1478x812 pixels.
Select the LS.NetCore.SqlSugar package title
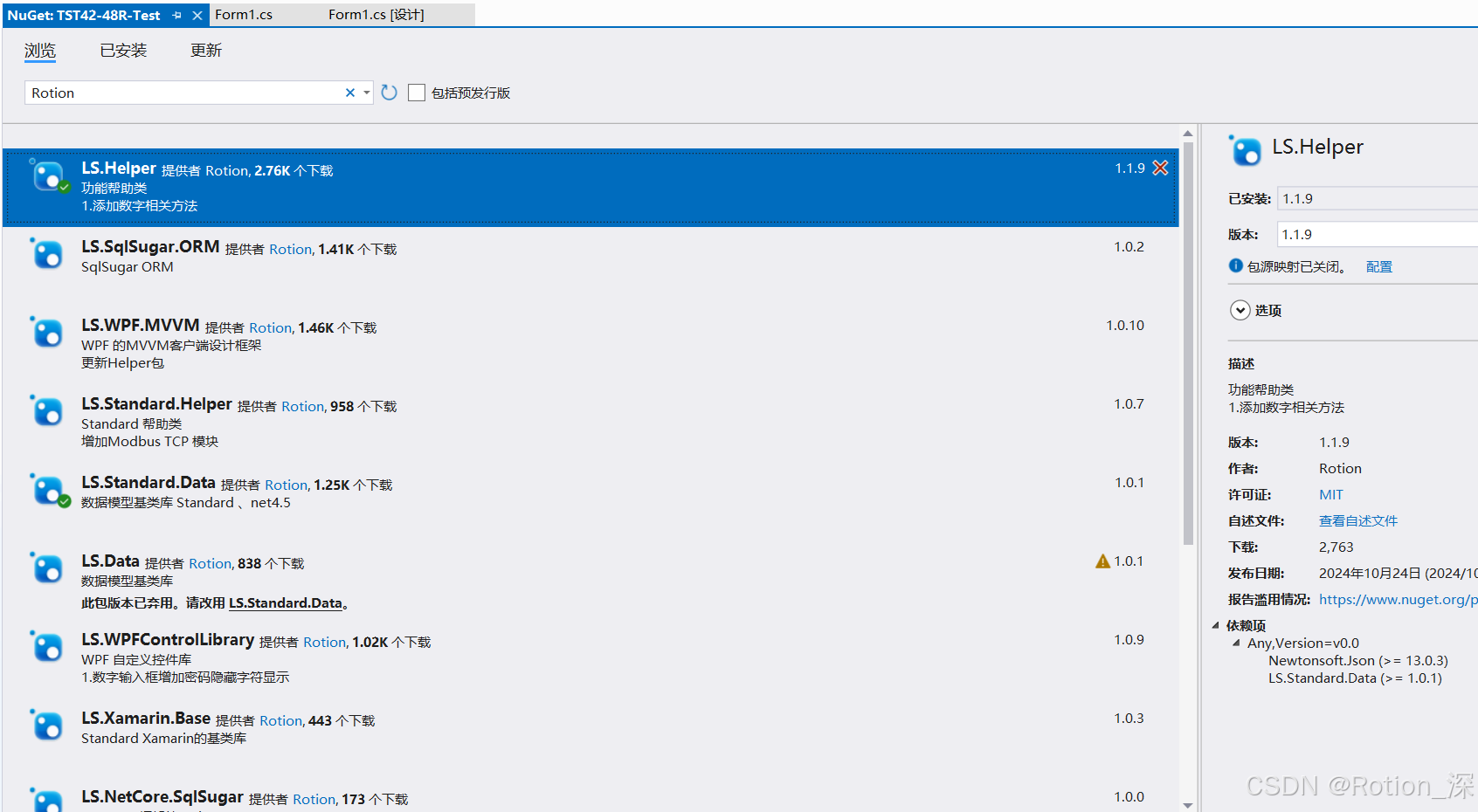162,797
